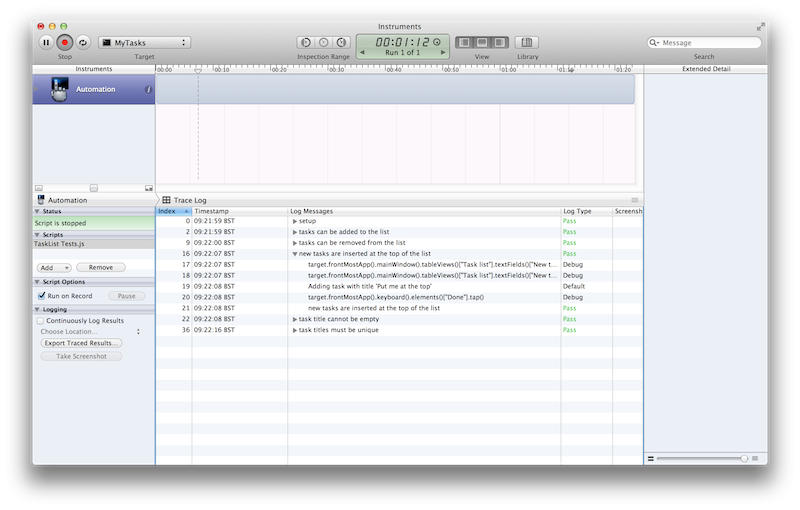The width and height of the screenshot is (800, 510).
Task: Click the Debug log type at index 17
Action: pos(572,265)
